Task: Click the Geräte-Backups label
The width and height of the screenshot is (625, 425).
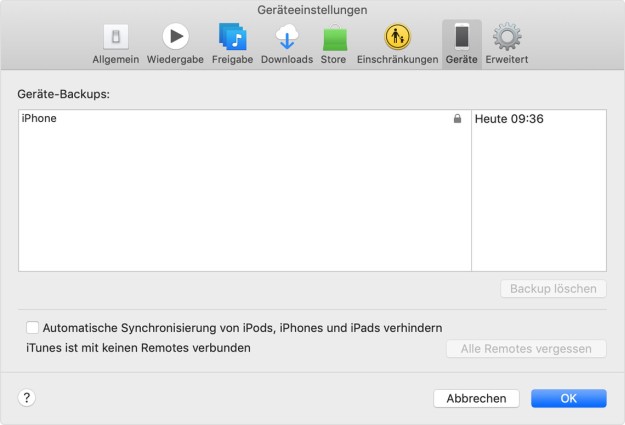Action: click(63, 94)
